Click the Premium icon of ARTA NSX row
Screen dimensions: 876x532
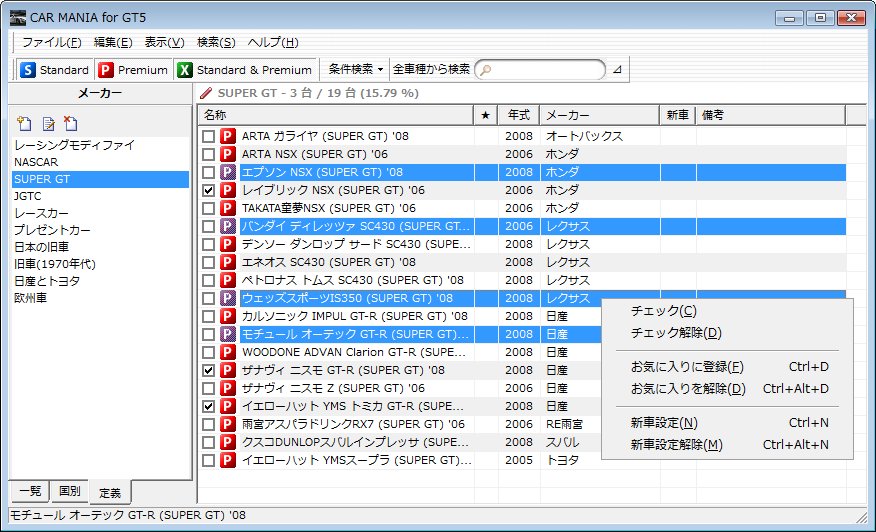point(227,154)
